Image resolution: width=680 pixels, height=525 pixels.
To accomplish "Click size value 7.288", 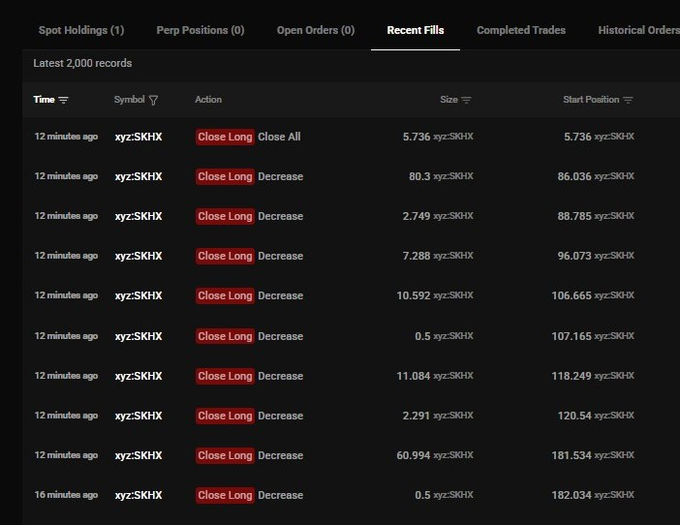I will [x=416, y=256].
